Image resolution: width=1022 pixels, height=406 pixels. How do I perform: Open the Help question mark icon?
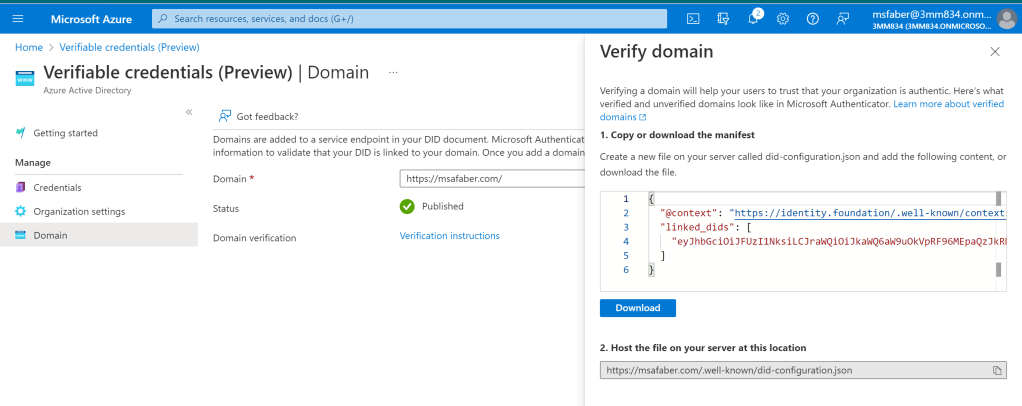coord(813,19)
